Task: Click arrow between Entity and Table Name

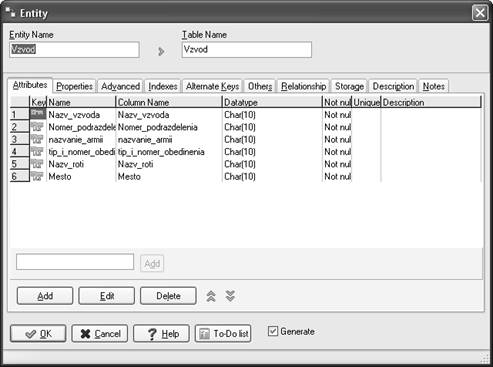Action: click(x=161, y=51)
